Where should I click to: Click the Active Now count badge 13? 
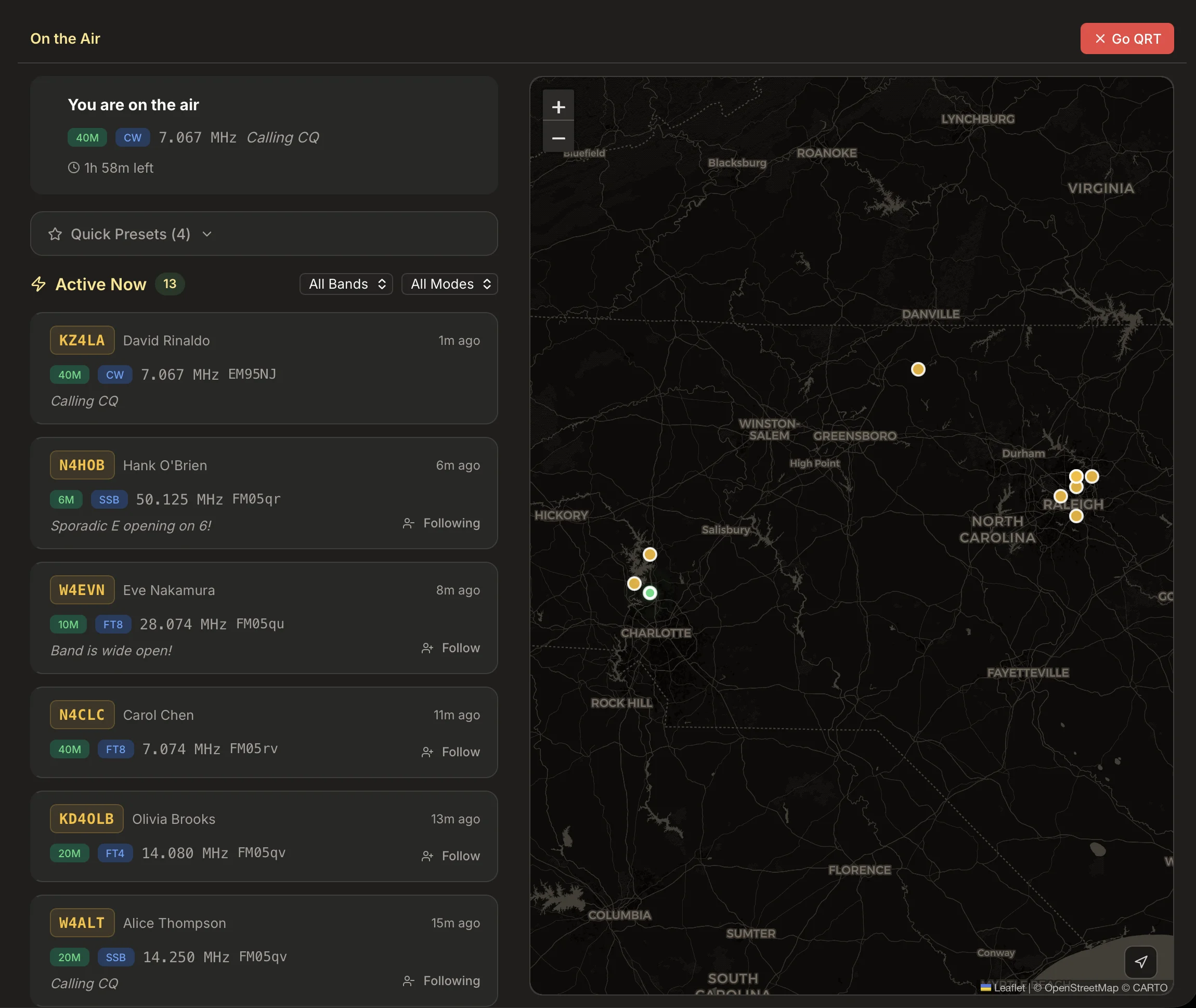point(170,283)
